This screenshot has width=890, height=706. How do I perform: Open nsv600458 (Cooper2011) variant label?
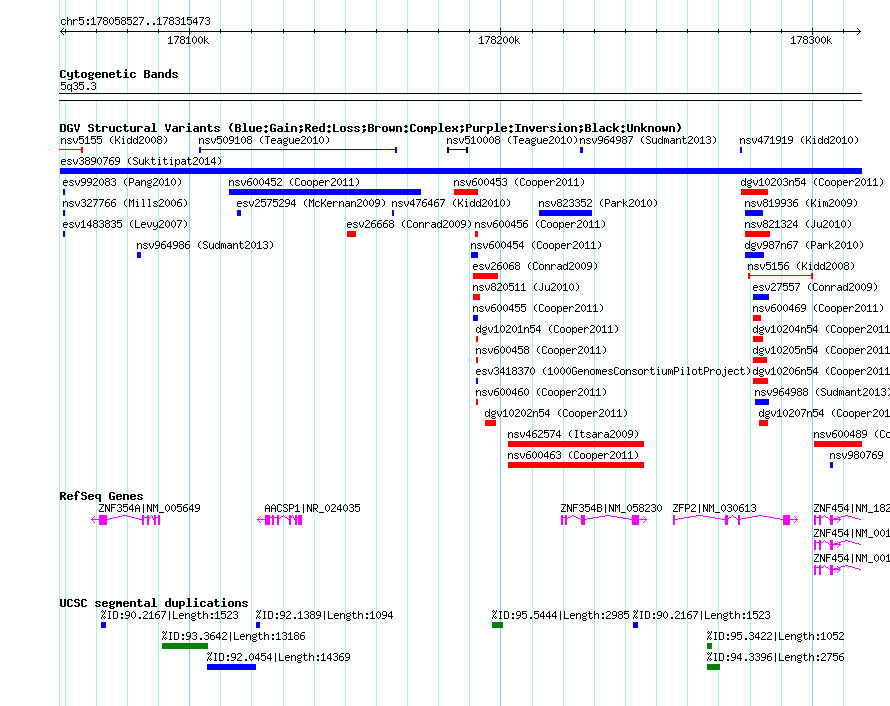541,350
